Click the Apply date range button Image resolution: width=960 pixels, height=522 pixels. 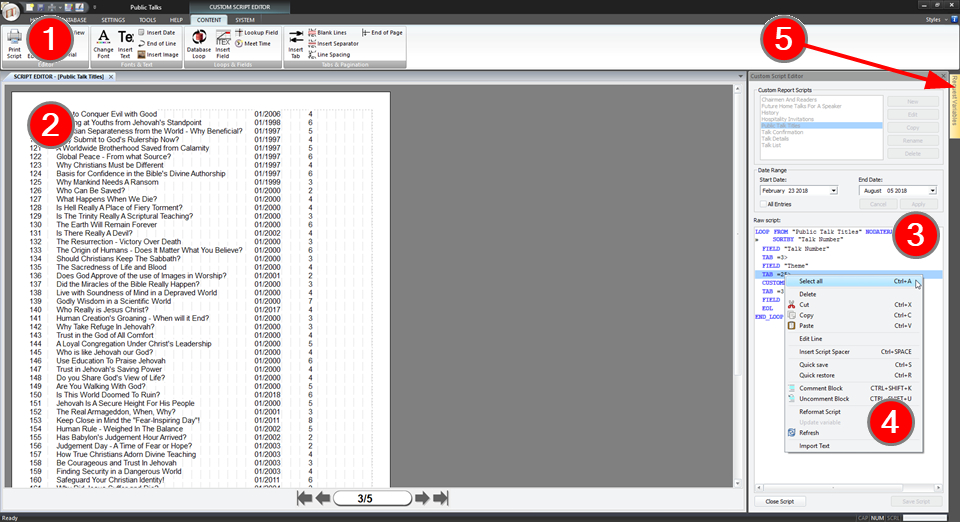(918, 204)
